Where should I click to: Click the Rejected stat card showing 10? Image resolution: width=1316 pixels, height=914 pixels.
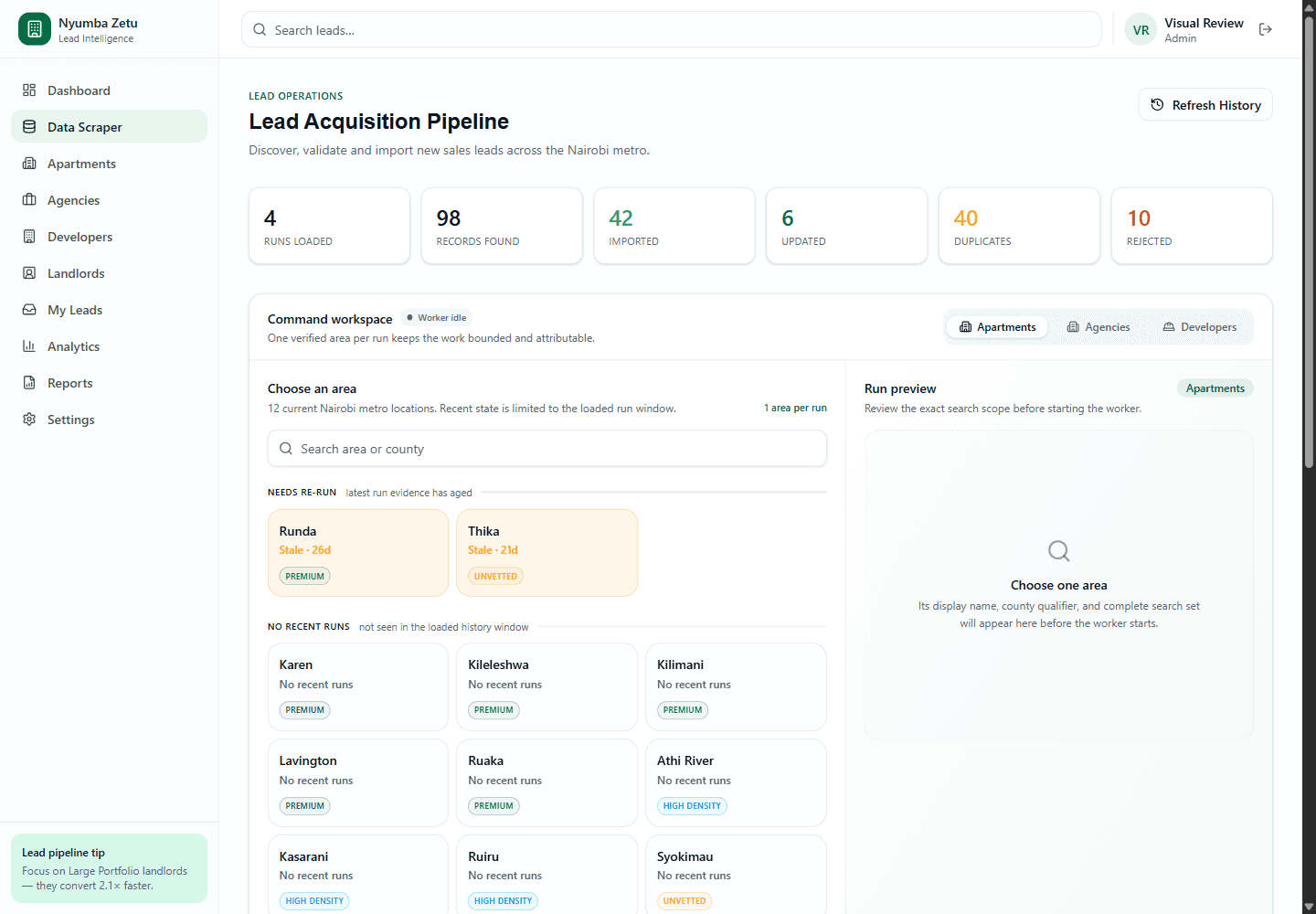1192,226
